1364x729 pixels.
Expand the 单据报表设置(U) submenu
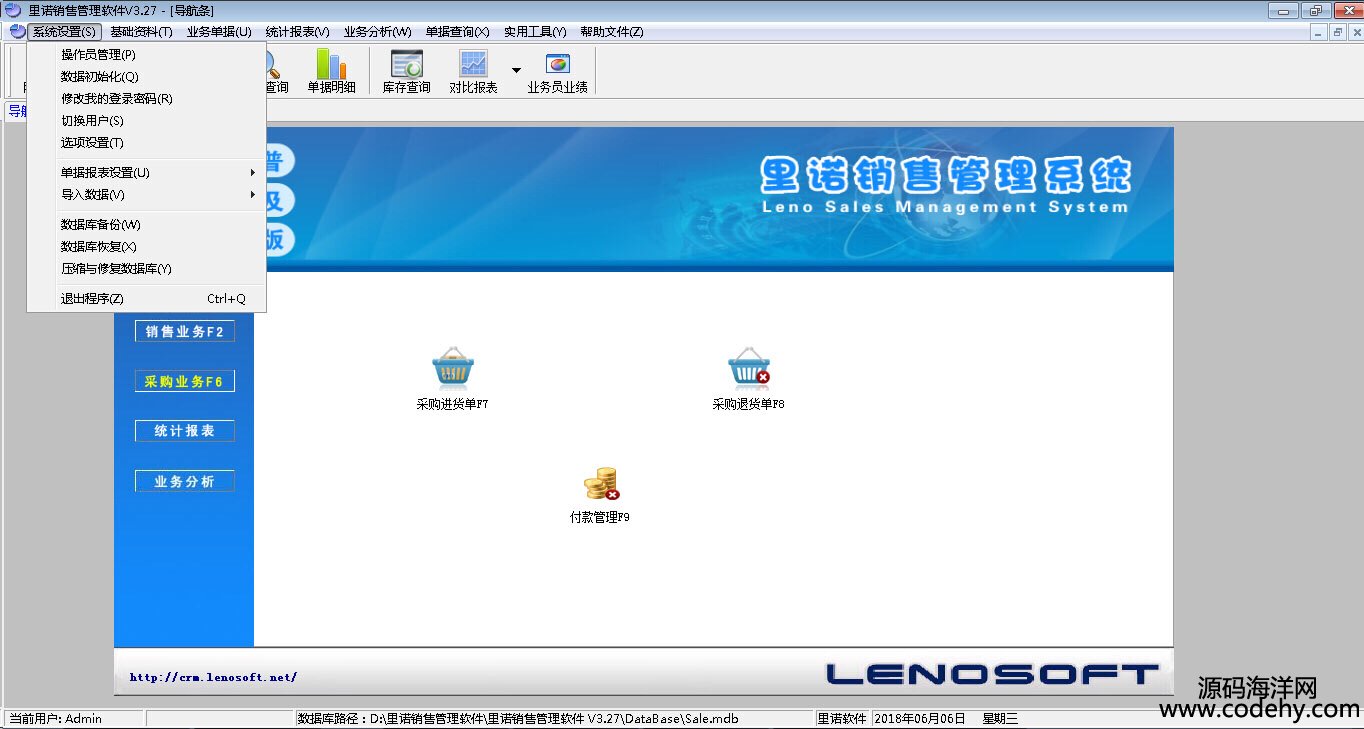point(147,173)
